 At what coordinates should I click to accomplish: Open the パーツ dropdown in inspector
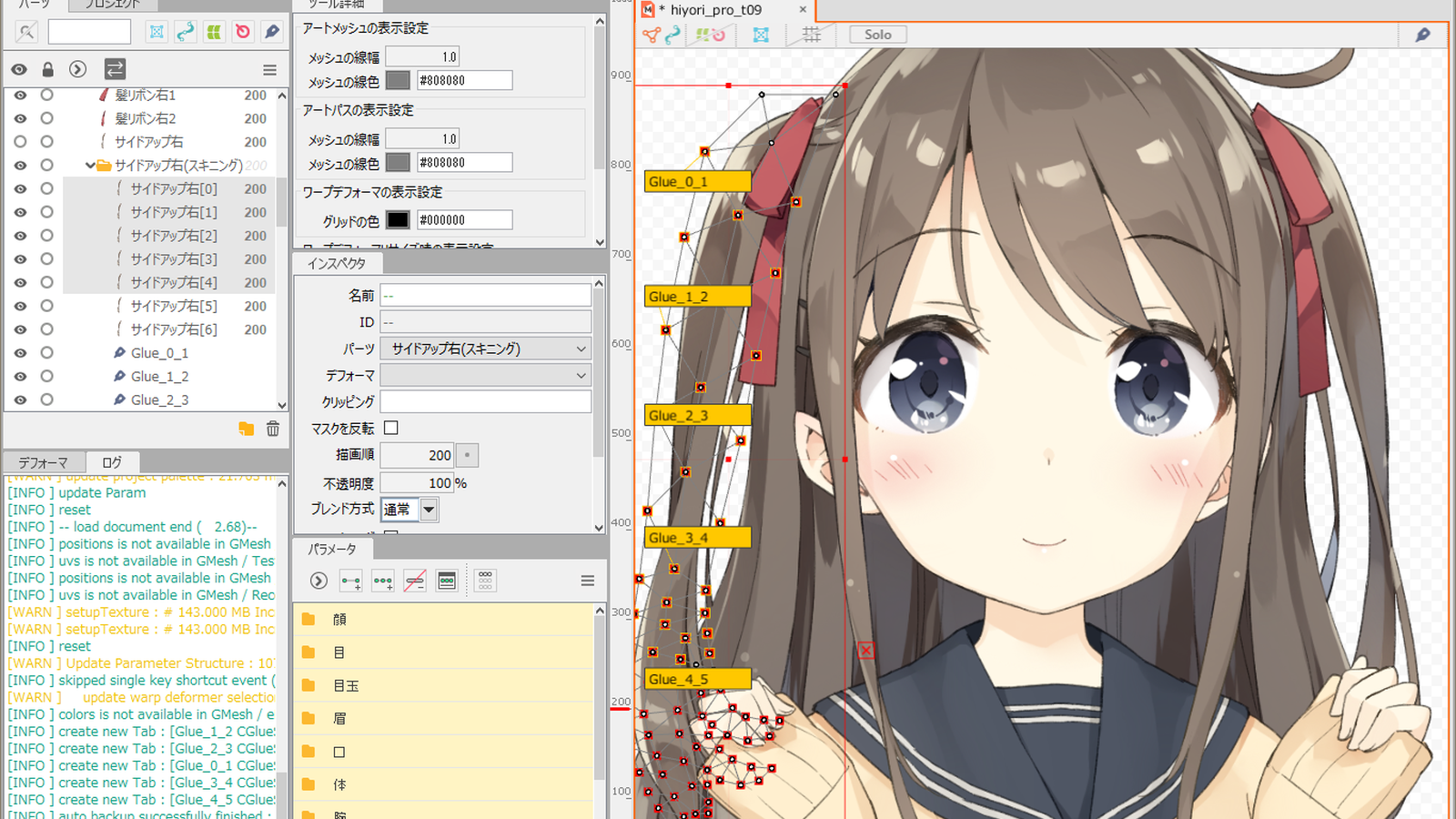click(x=486, y=349)
